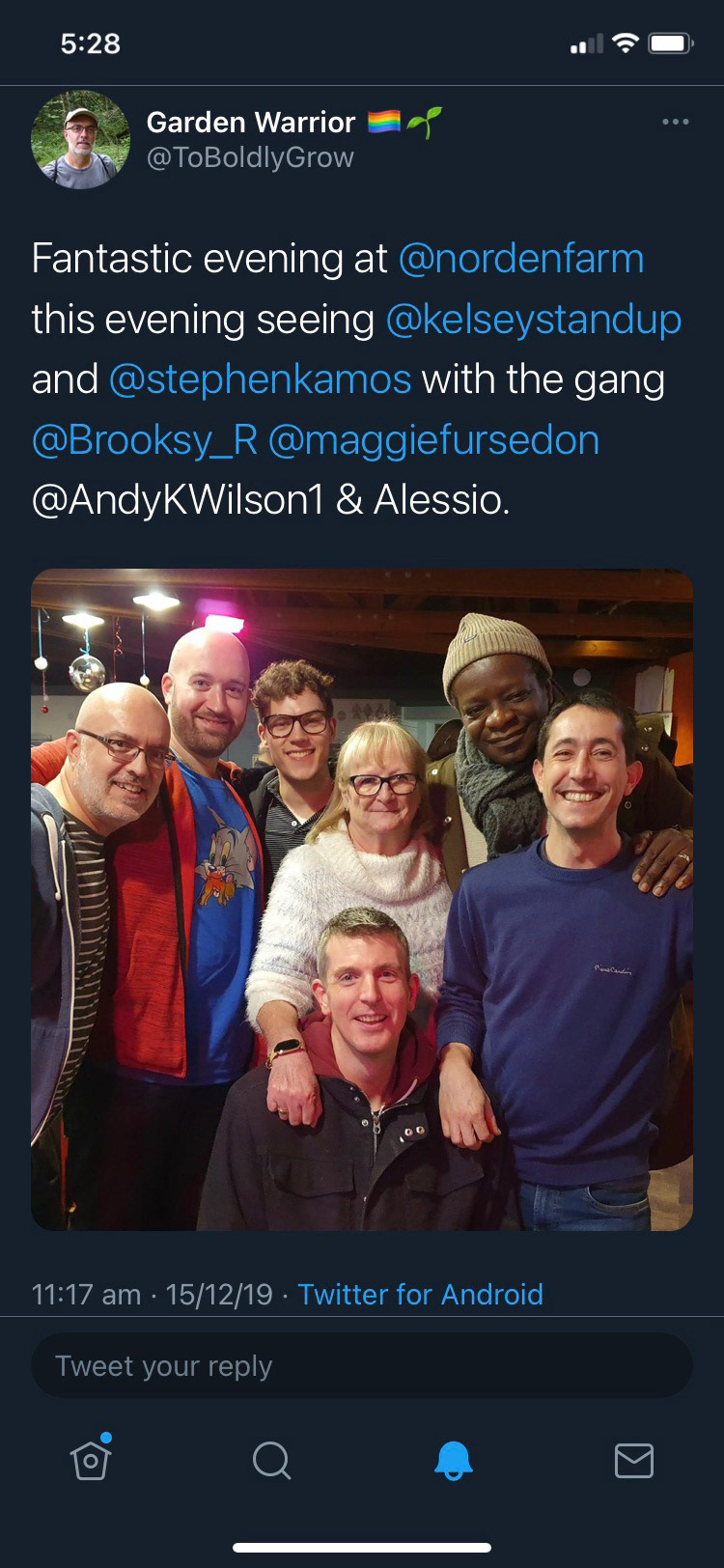Open the Notifications bell tab
724x1568 pixels.
point(453,1460)
